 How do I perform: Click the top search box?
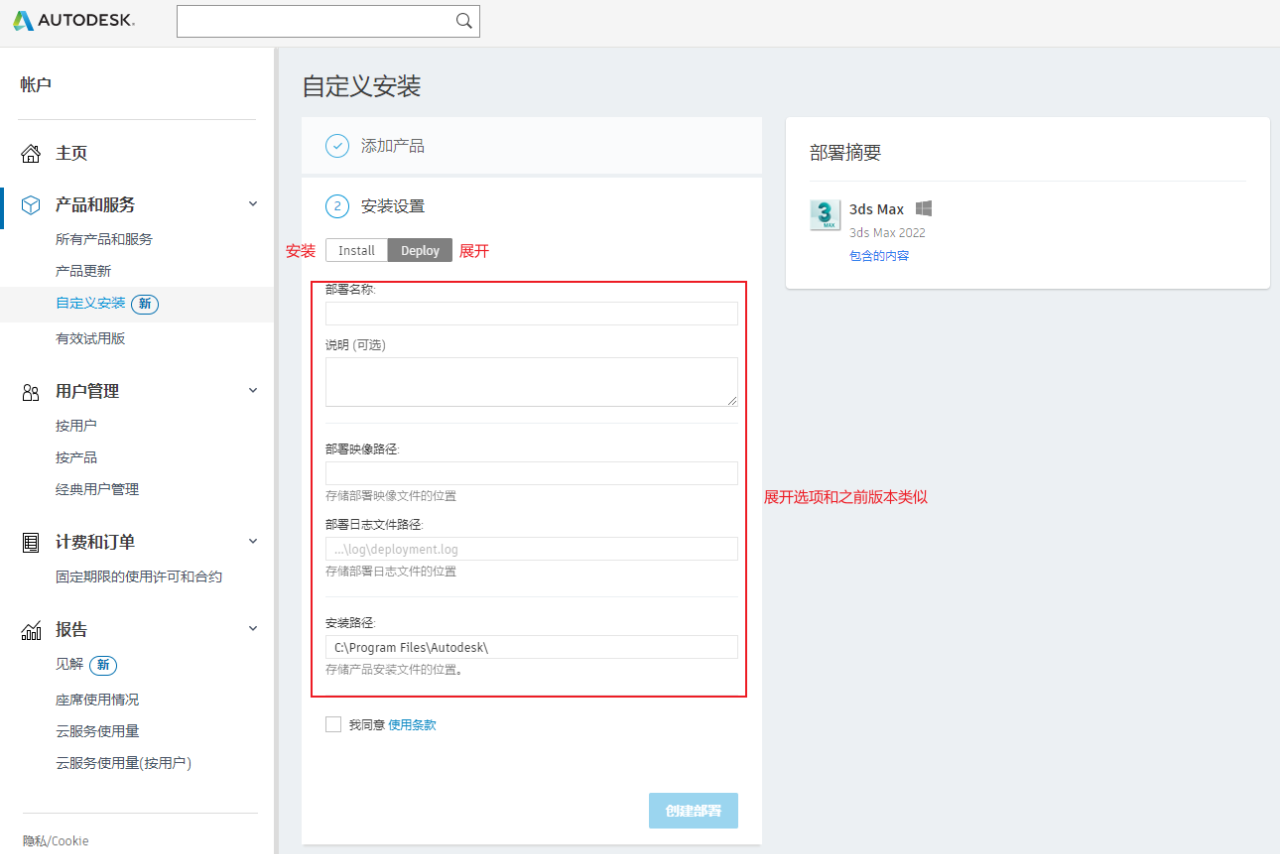point(328,21)
